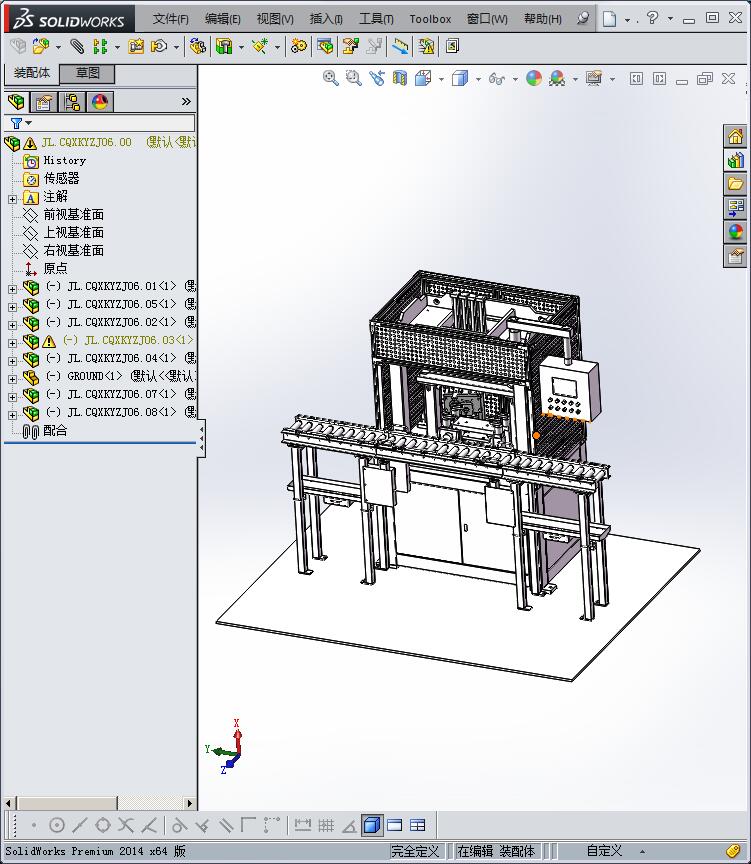Expand the 注解 annotations folder
Viewport: 751px width, 864px height.
tap(13, 199)
